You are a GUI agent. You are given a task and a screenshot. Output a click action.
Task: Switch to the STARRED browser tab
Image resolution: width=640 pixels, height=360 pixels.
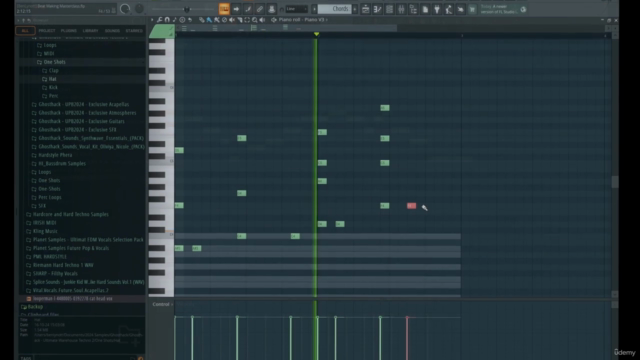point(134,31)
